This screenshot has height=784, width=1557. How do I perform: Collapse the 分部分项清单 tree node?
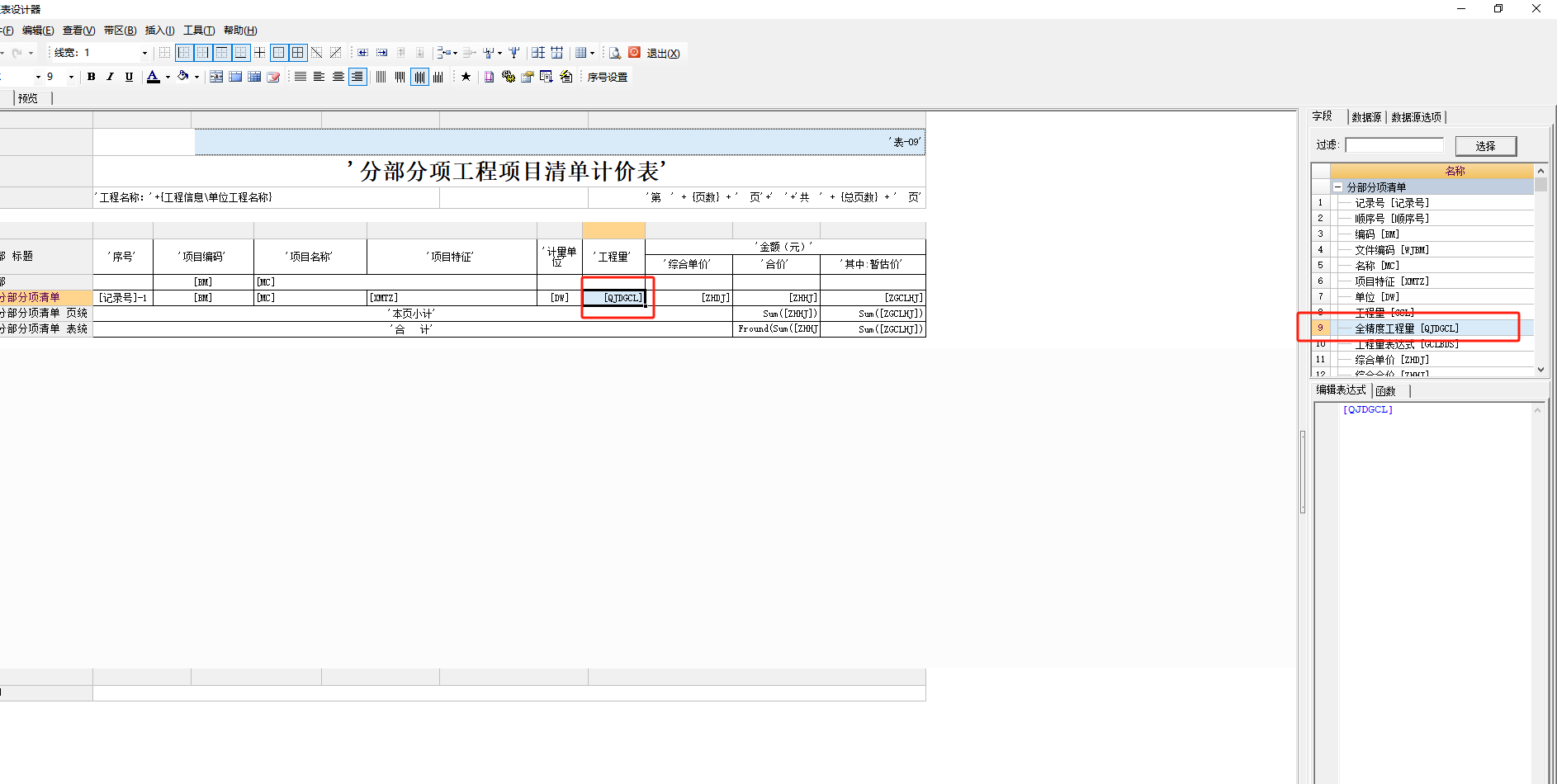[x=1338, y=187]
